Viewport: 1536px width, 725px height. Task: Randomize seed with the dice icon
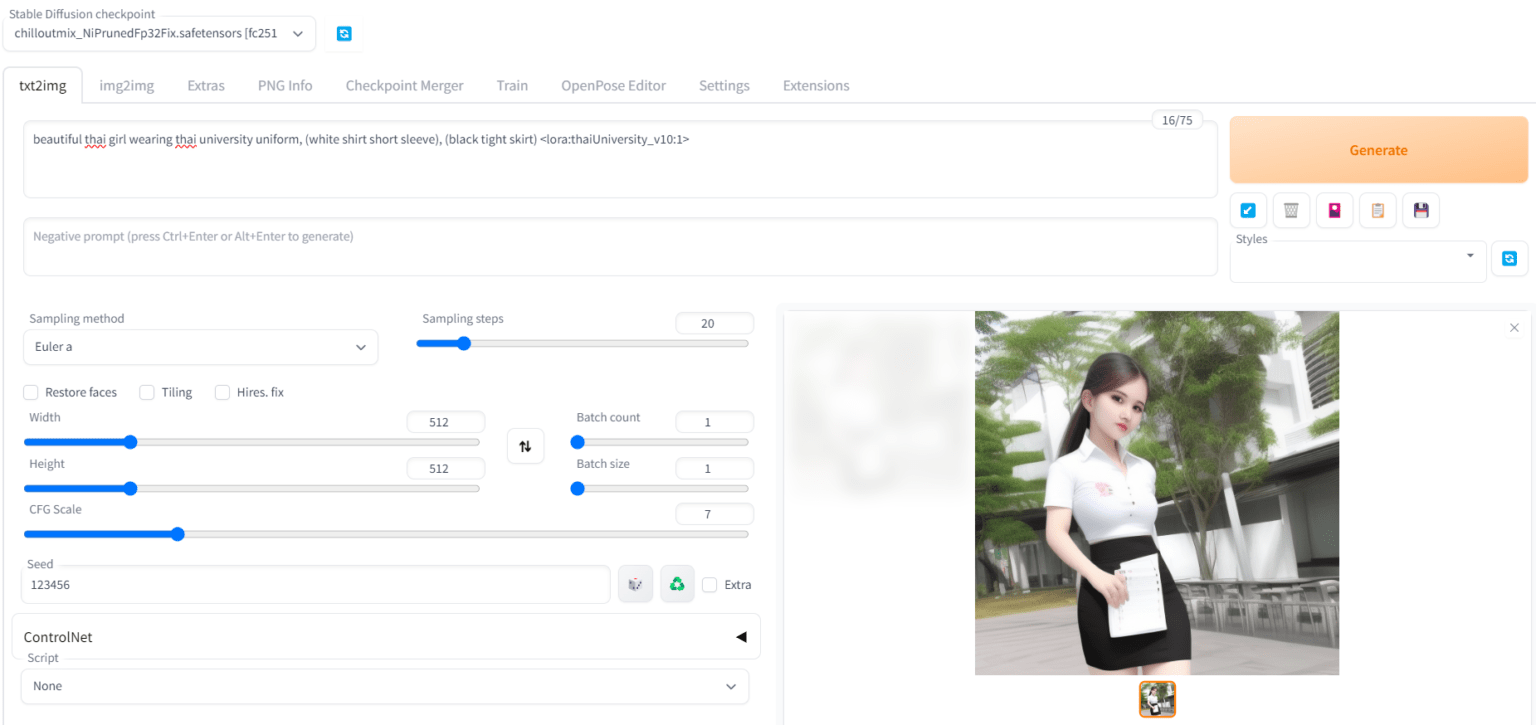635,584
